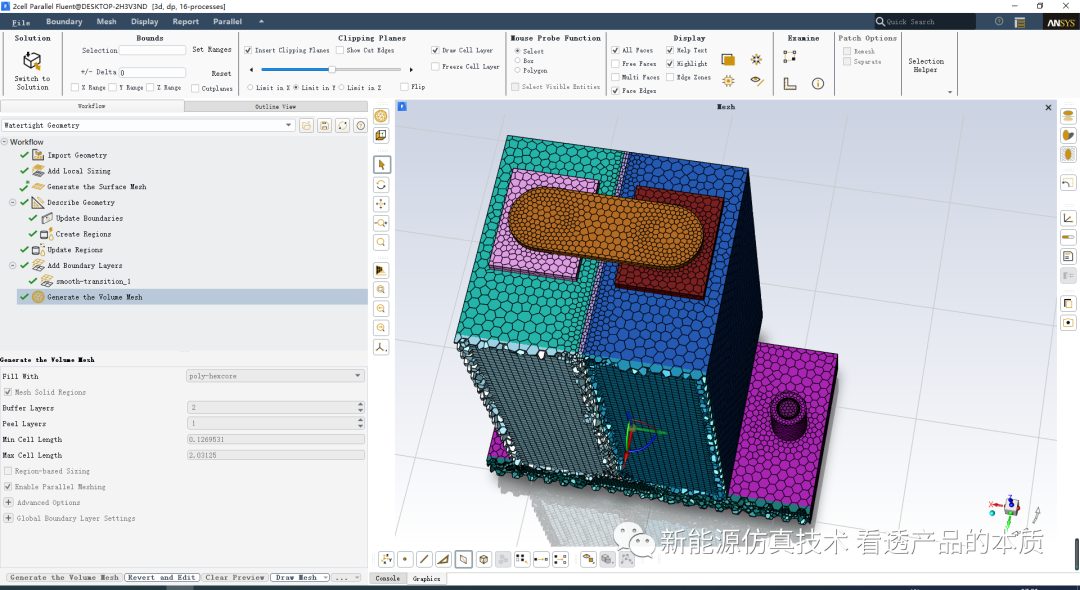Click the save workflow disk icon
1080x590 pixels.
pyautogui.click(x=324, y=126)
